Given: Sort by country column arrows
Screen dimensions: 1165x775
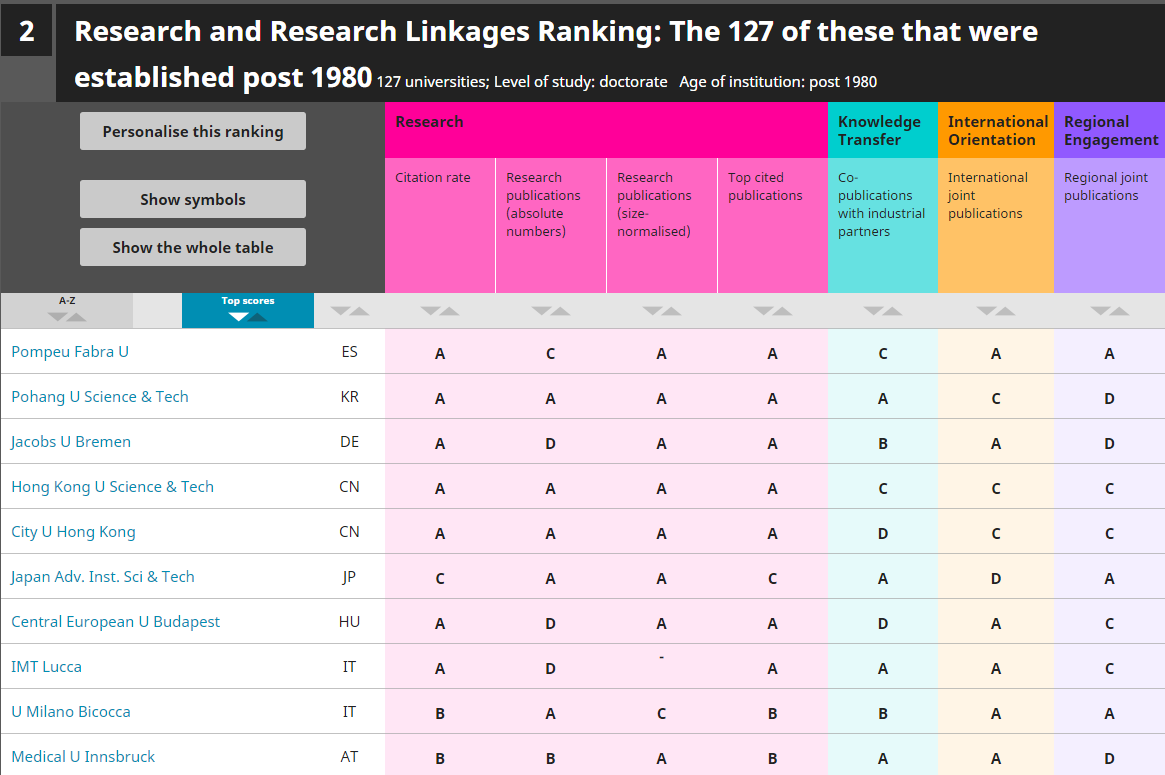Looking at the screenshot, I should pos(350,311).
